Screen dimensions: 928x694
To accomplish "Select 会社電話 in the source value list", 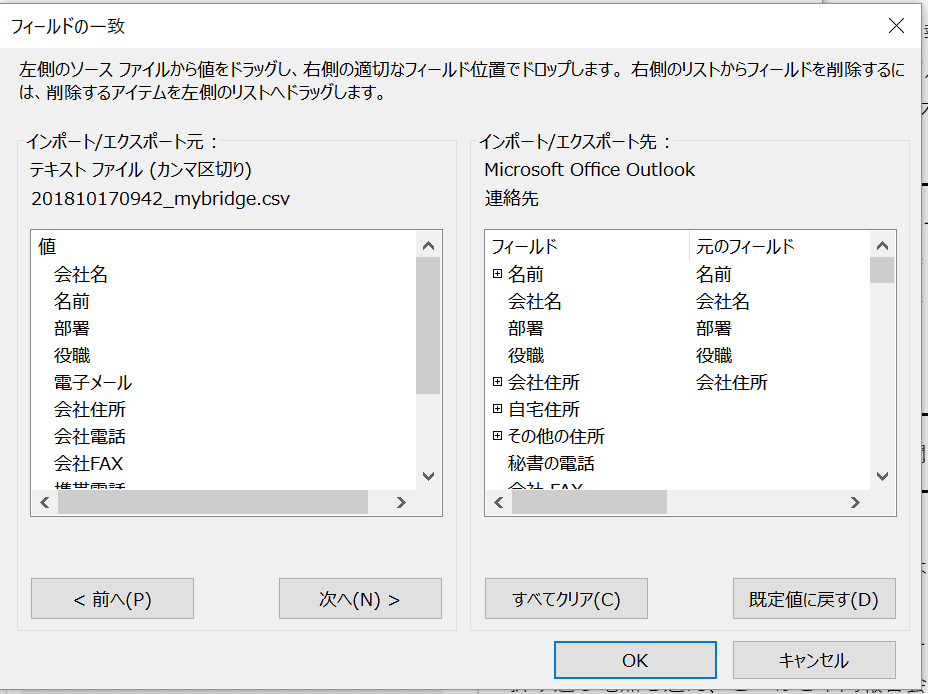I will tap(90, 436).
